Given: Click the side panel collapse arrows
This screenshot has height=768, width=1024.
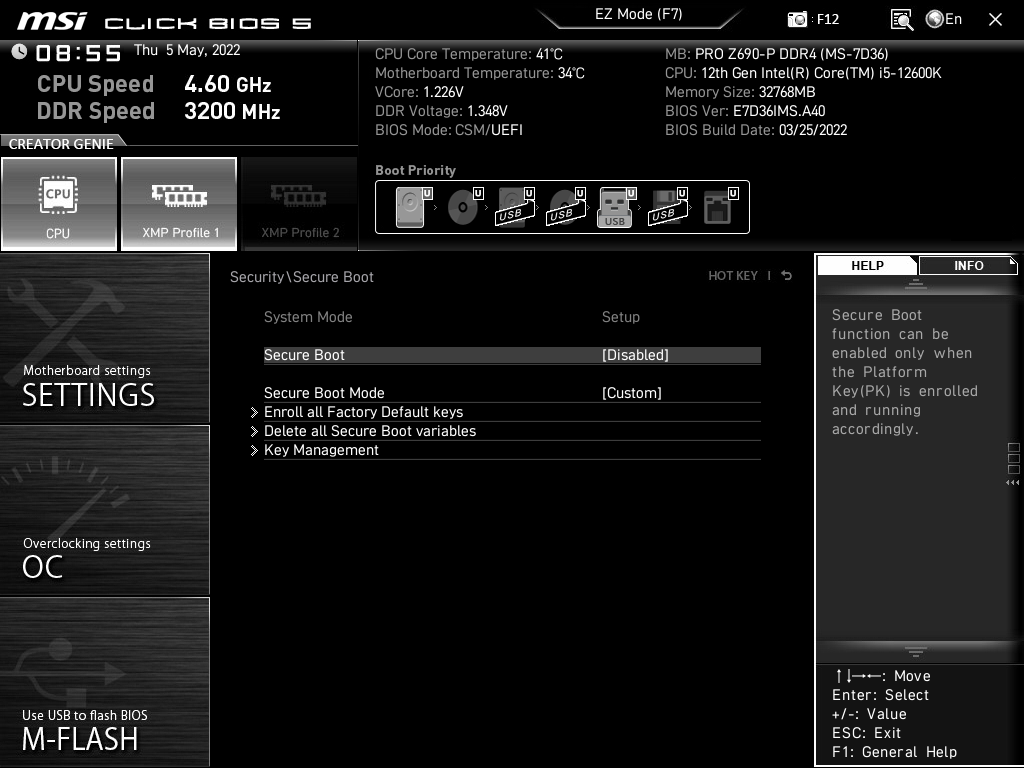Looking at the screenshot, I should point(1012,483).
